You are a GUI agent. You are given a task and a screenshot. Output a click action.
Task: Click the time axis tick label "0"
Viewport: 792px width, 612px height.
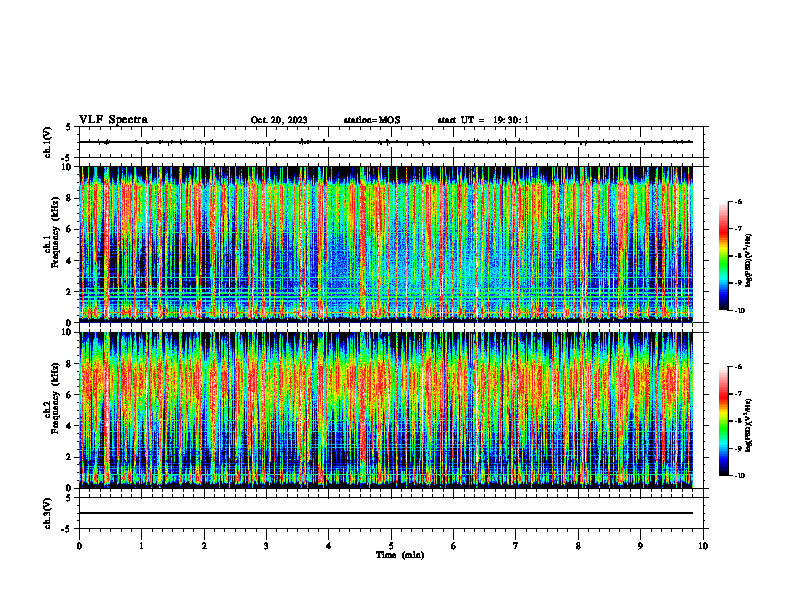pos(79,546)
